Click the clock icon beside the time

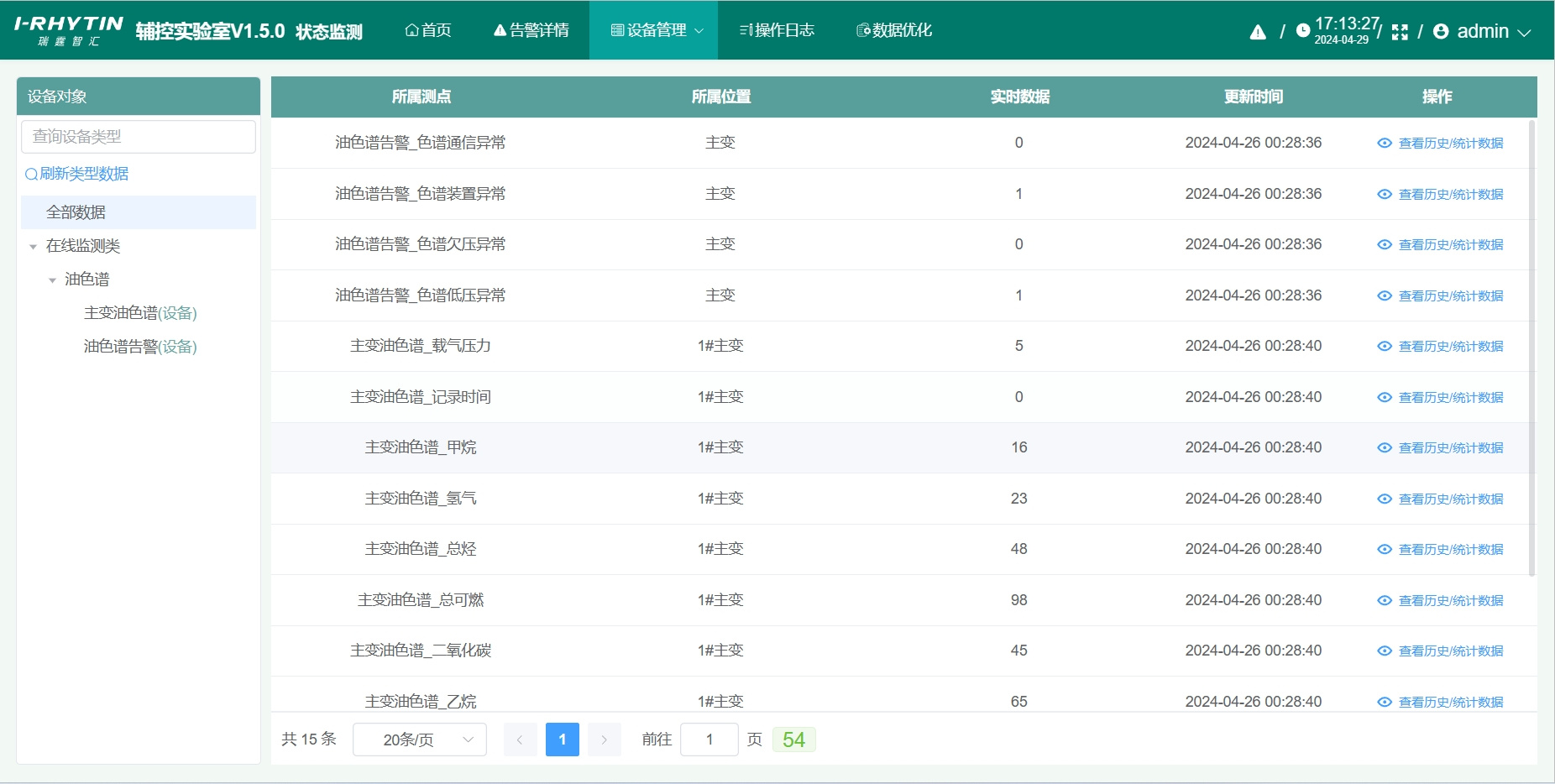(x=1302, y=31)
